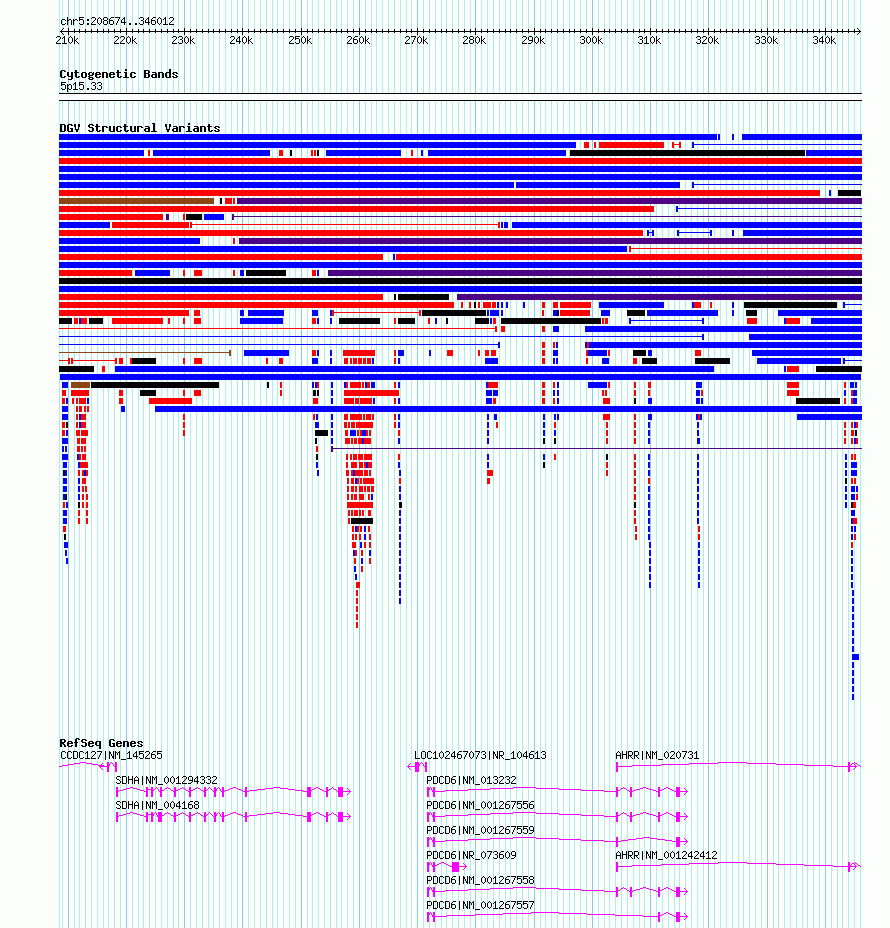Click the 260k ruler position label

[358, 40]
